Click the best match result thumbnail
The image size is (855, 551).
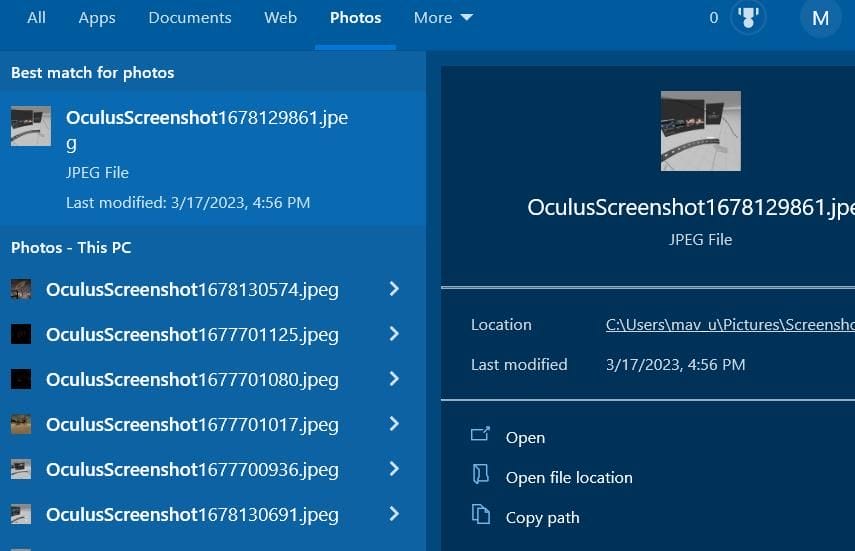click(31, 126)
